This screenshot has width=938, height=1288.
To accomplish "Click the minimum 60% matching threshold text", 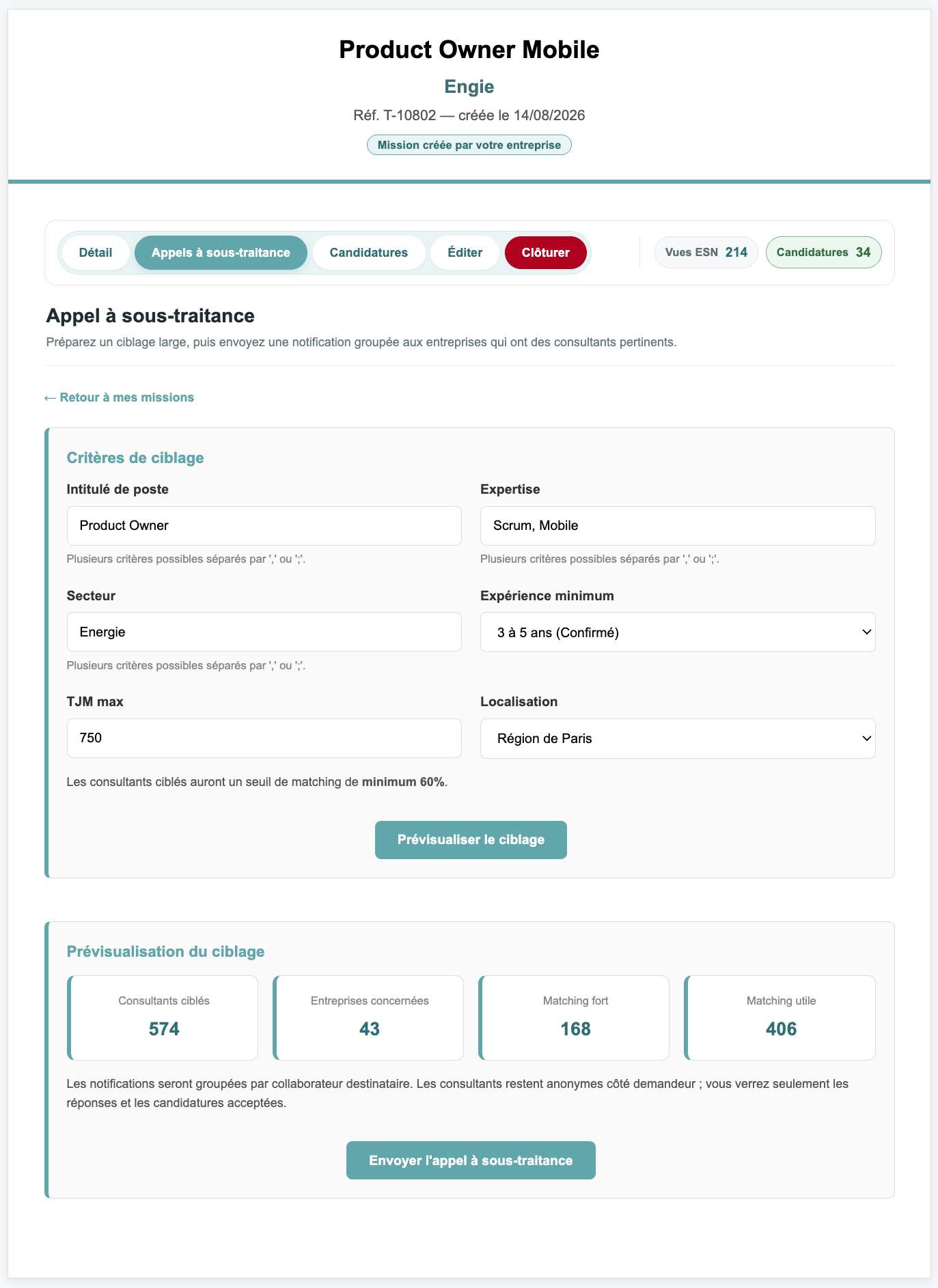I will (x=403, y=782).
